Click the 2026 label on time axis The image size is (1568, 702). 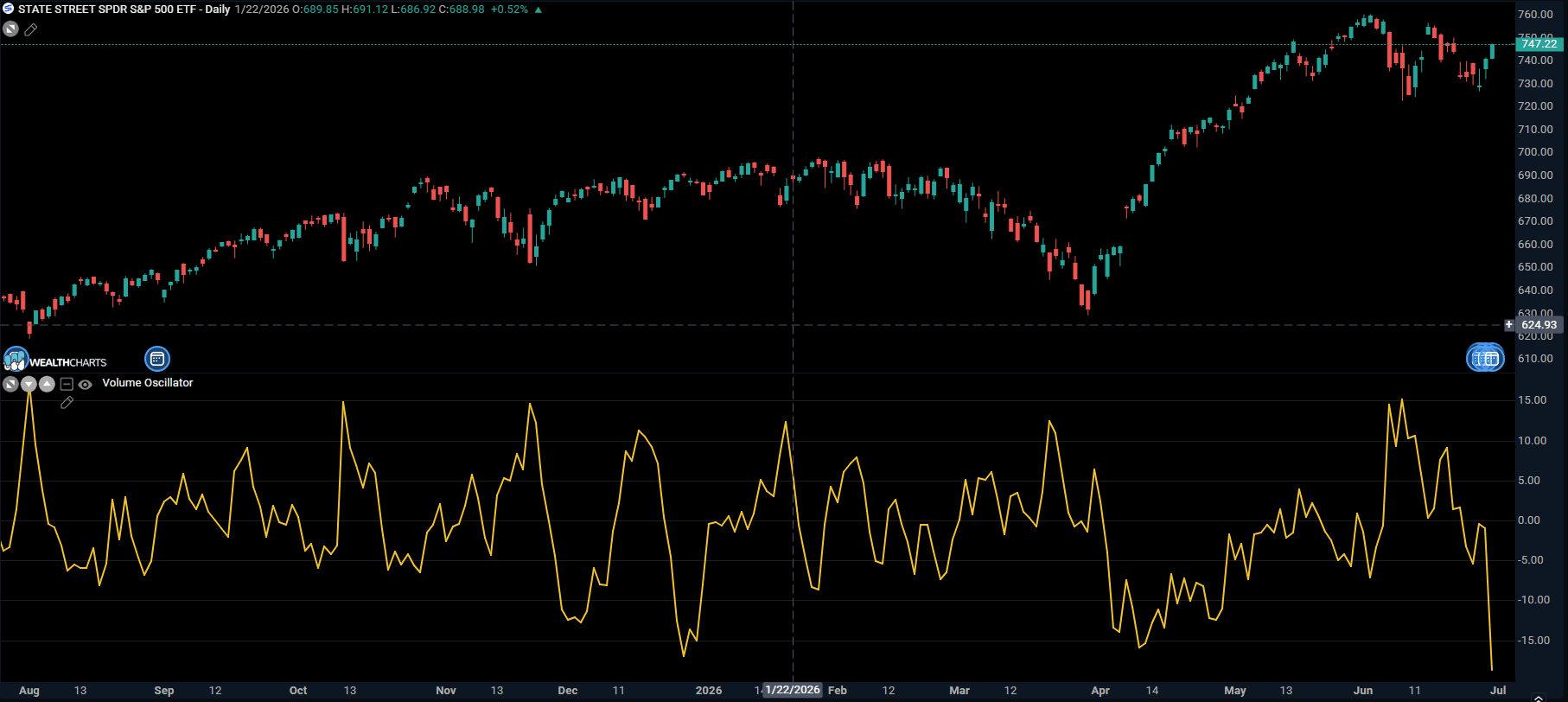pyautogui.click(x=709, y=691)
